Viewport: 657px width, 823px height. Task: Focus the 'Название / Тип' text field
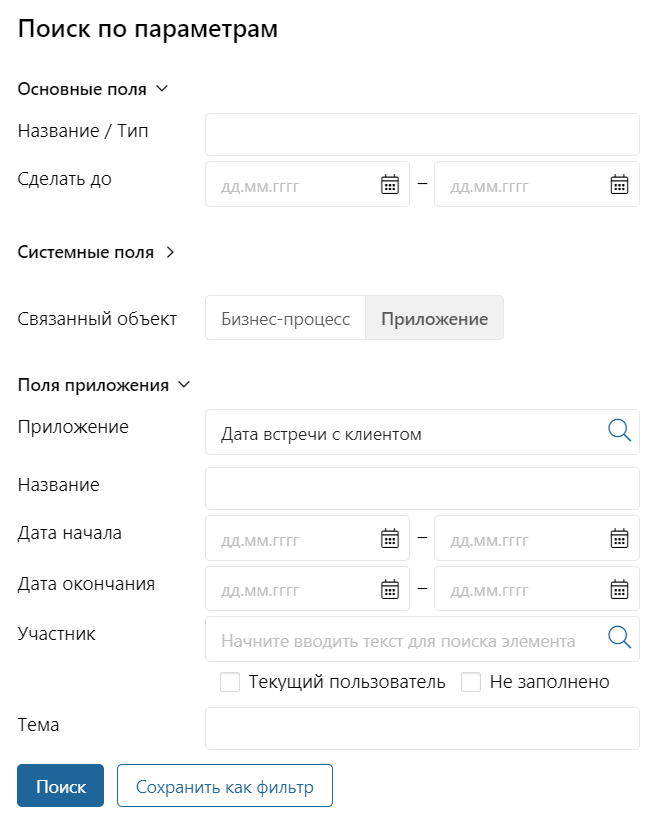422,134
